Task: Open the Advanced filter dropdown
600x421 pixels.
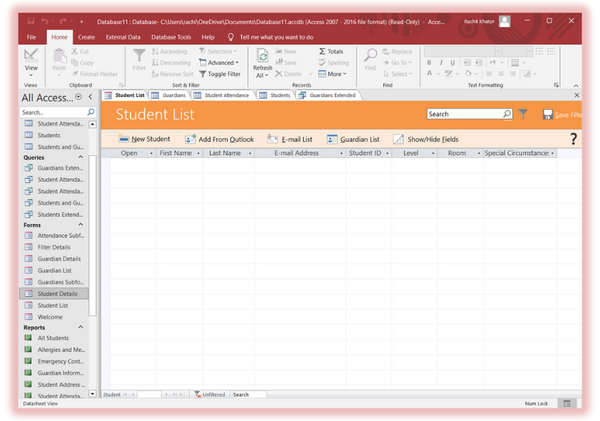Action: coord(219,62)
